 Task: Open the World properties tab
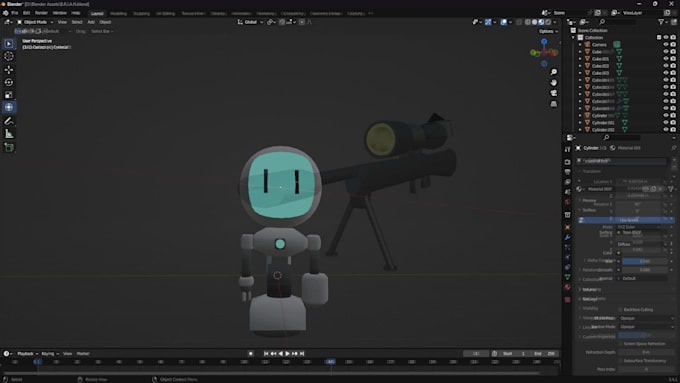(x=568, y=202)
